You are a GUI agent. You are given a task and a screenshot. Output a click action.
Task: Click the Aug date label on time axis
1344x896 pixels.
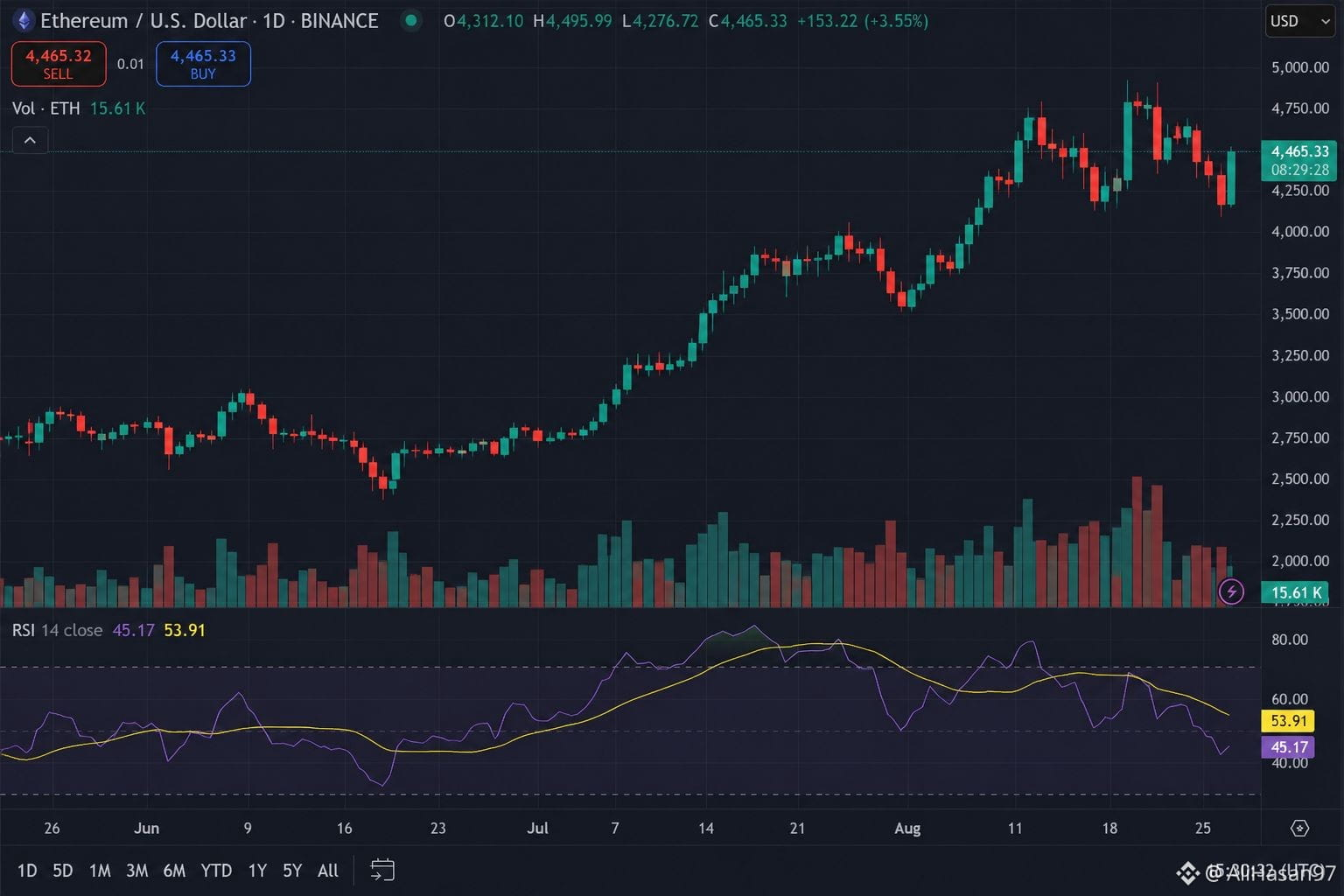tap(907, 829)
